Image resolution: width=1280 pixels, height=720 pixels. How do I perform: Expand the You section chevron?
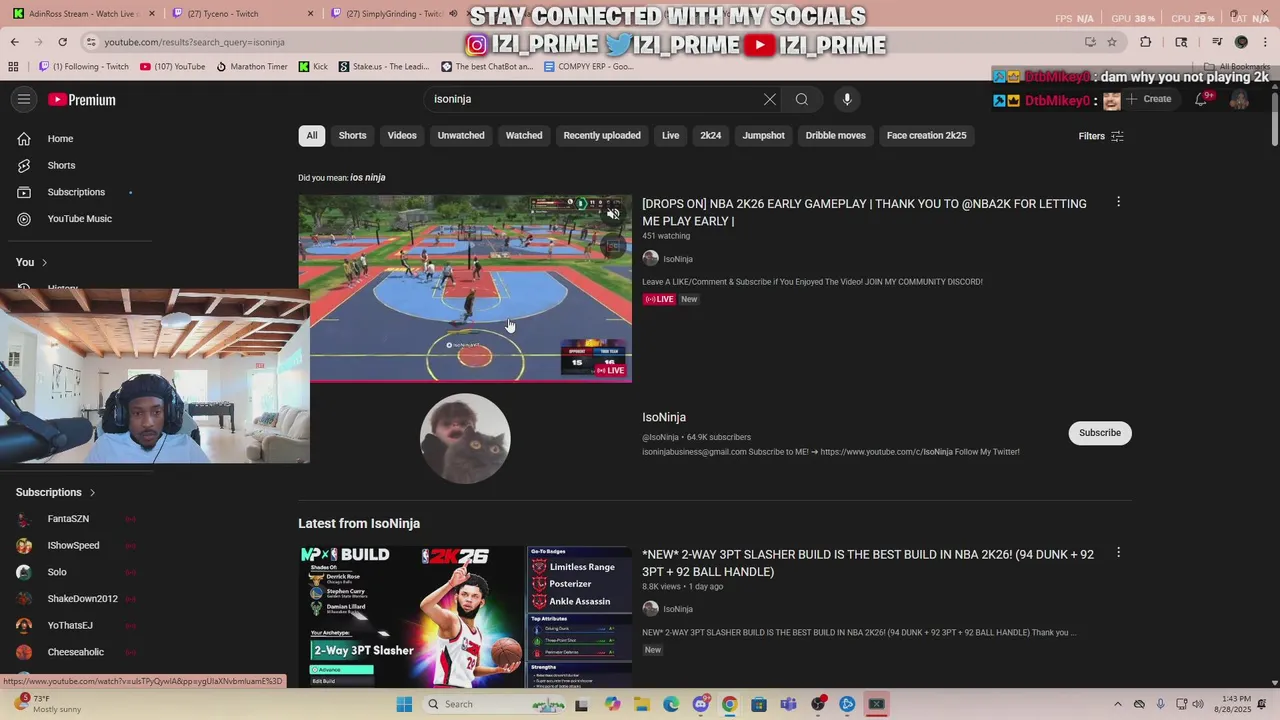[44, 262]
